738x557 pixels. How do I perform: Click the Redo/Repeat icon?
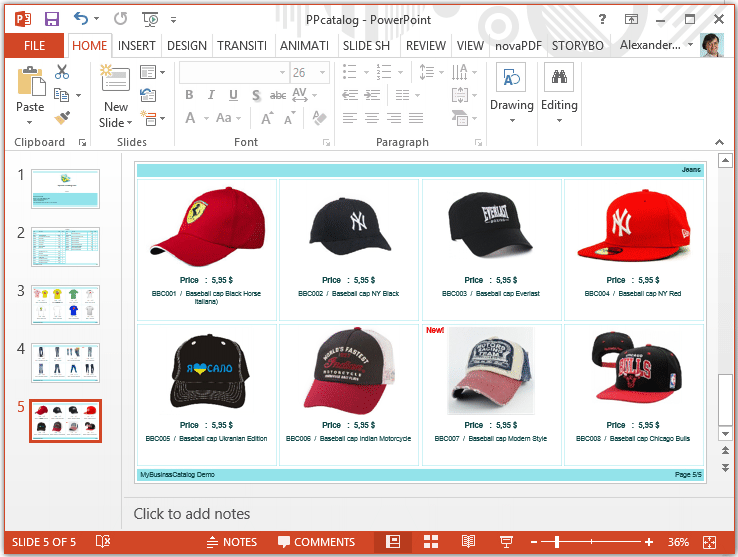coord(120,19)
